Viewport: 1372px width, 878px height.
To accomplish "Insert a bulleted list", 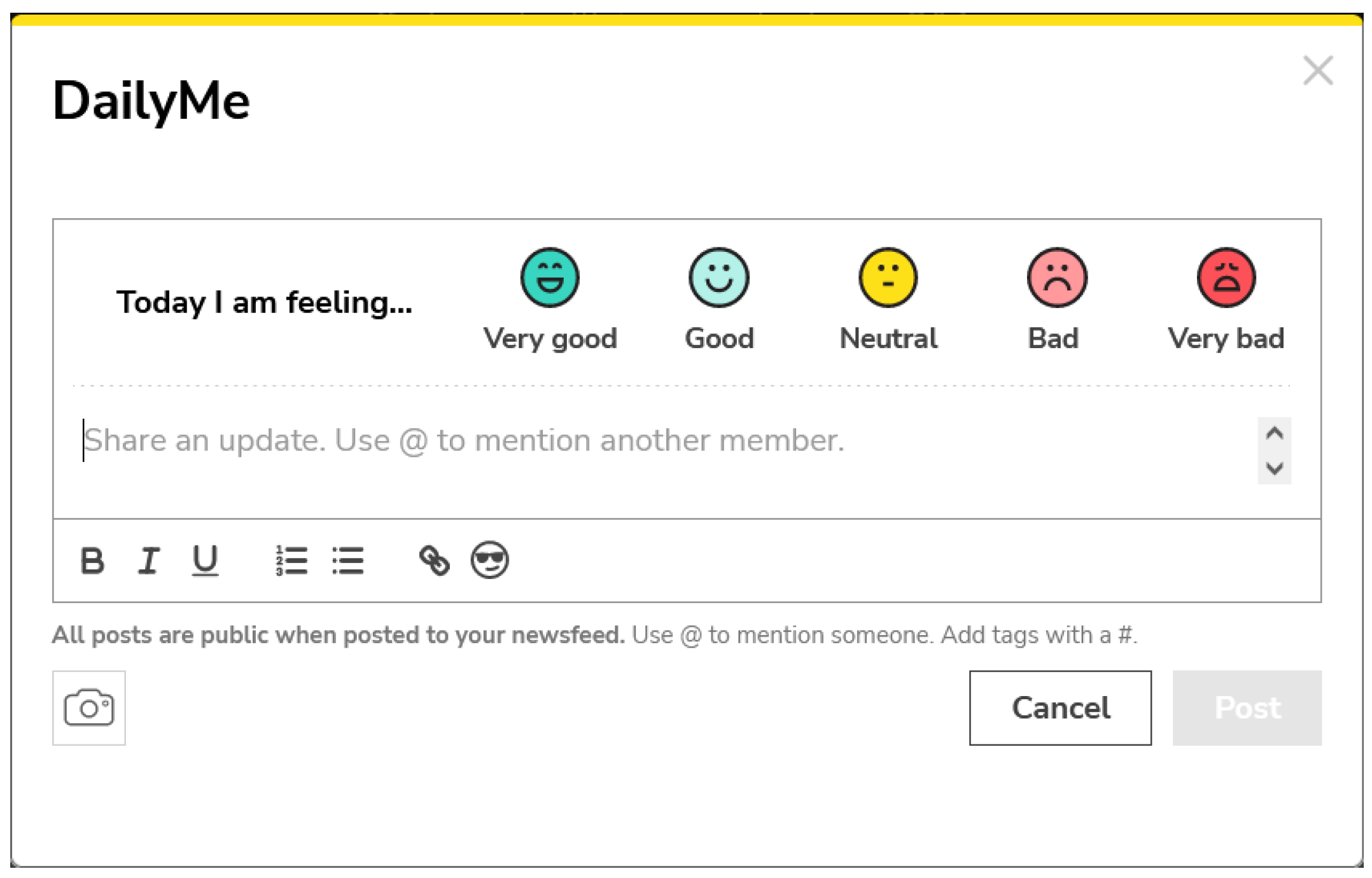I will tap(348, 561).
